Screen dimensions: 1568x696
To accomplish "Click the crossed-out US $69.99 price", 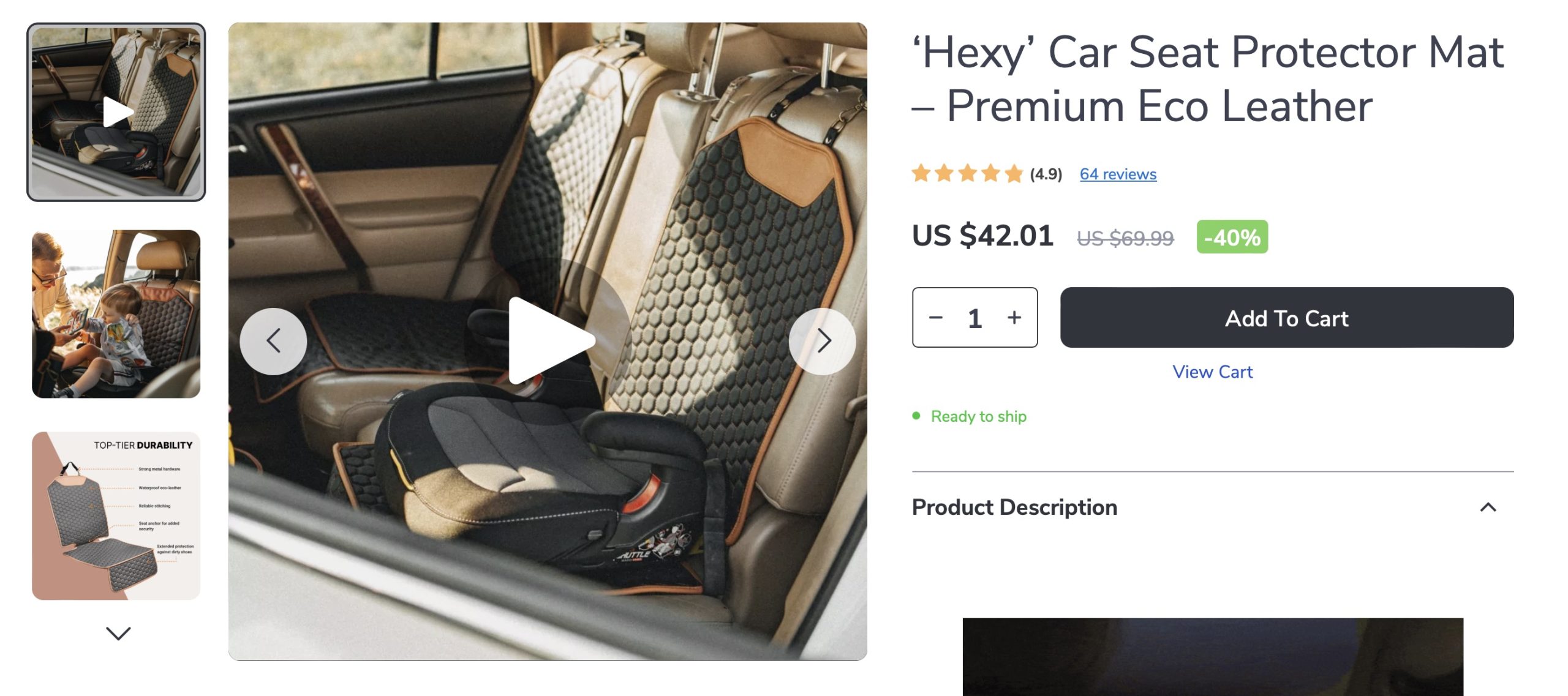I will 1125,238.
